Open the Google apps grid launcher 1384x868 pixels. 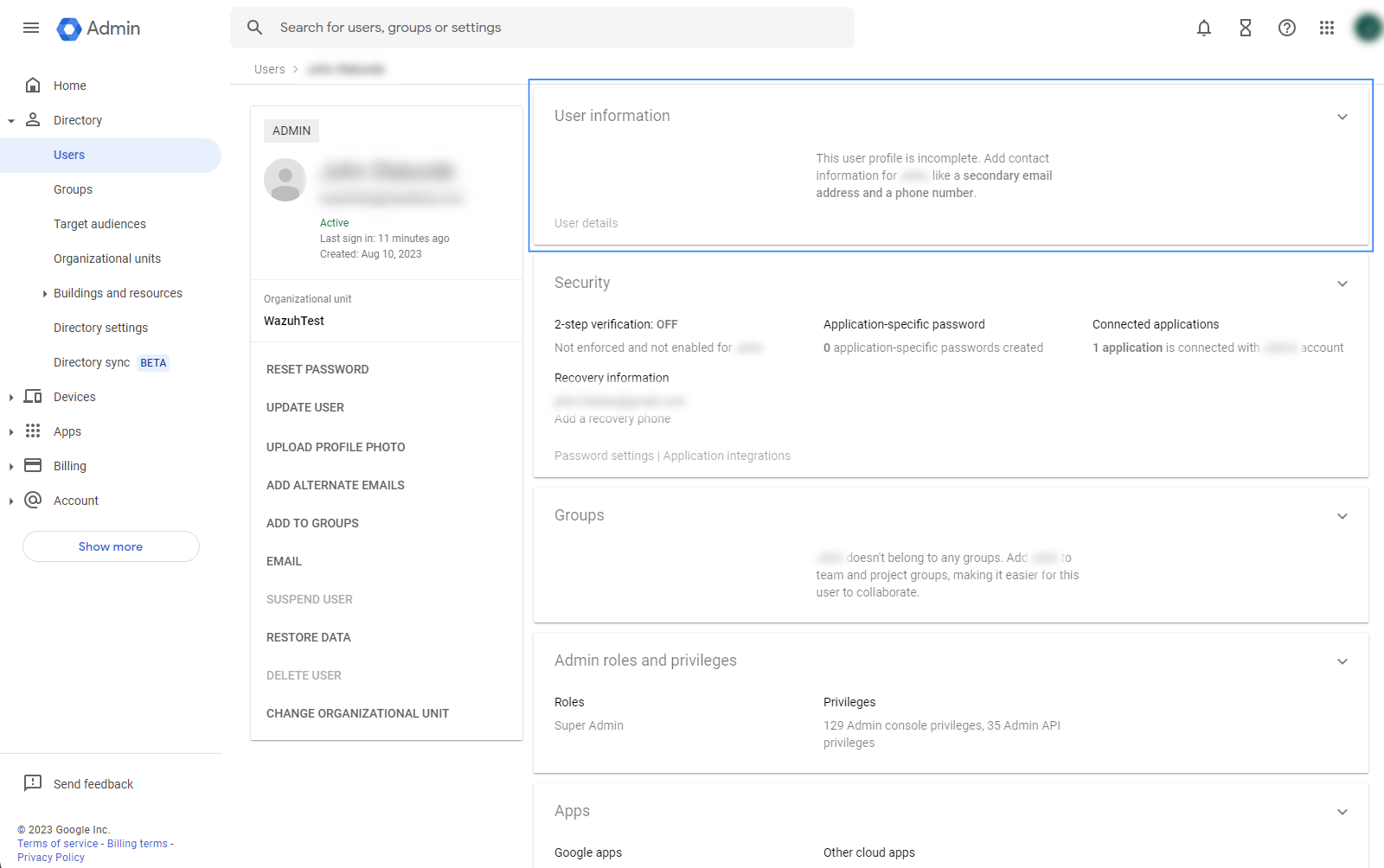[1326, 28]
